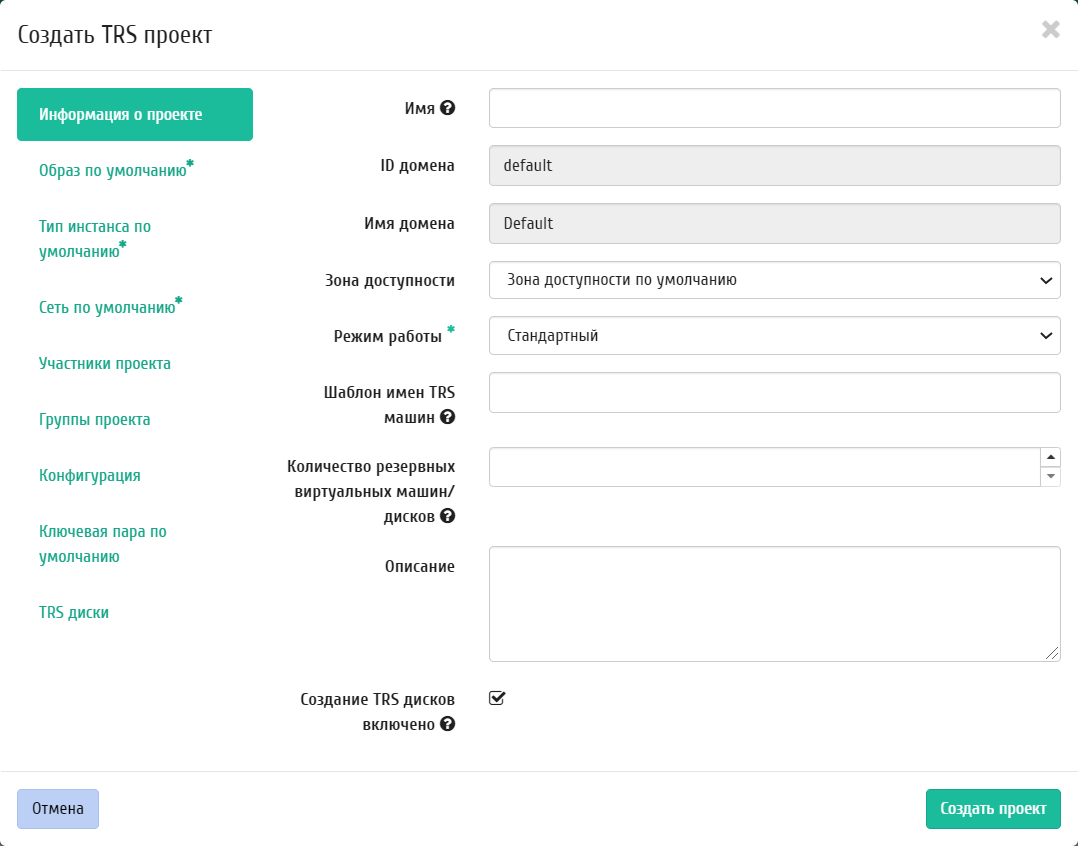Click help icon beside Шаблон имен TRS машин
Viewport: 1078px width, 846px height.
click(x=448, y=417)
